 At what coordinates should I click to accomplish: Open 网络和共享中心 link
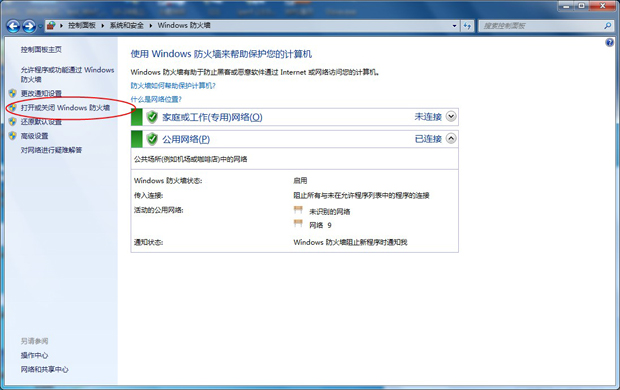[x=44, y=369]
